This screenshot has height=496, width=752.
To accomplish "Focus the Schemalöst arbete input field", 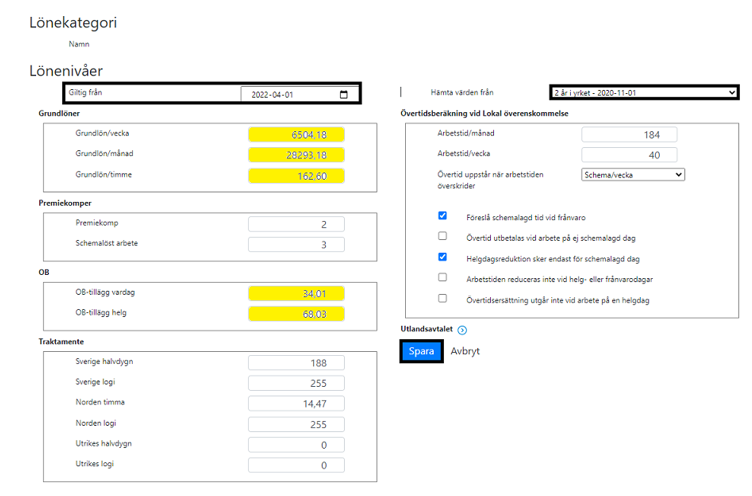I will point(296,245).
